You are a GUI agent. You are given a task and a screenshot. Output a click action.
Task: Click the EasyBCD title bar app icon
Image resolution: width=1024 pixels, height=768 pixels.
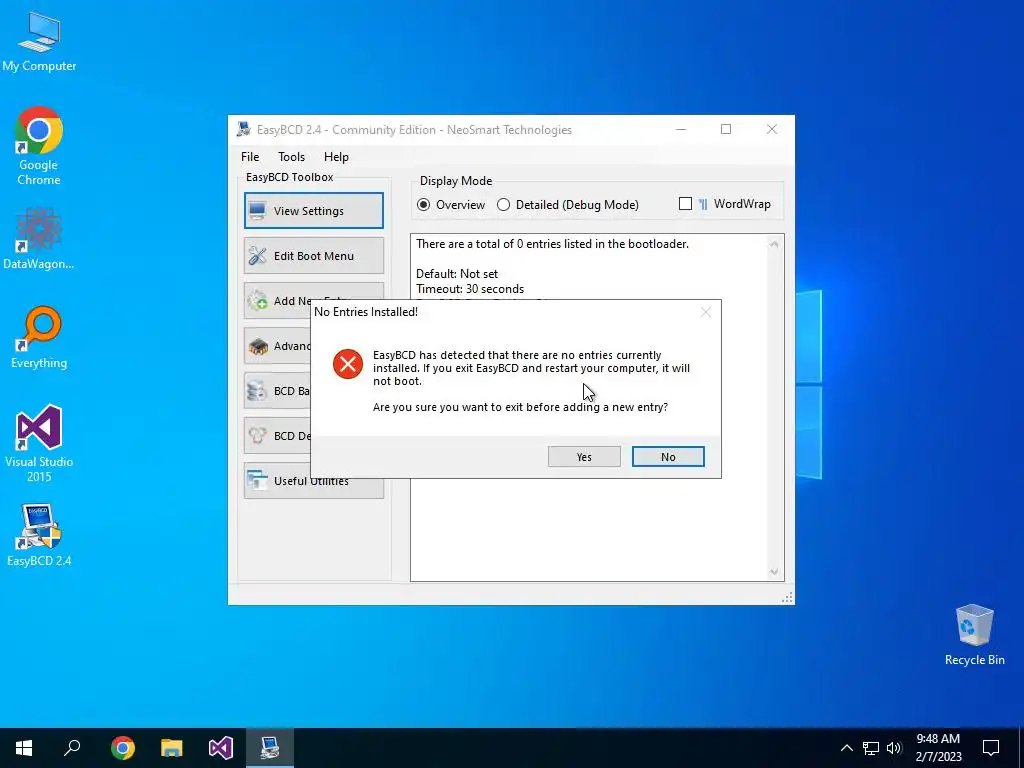click(244, 129)
